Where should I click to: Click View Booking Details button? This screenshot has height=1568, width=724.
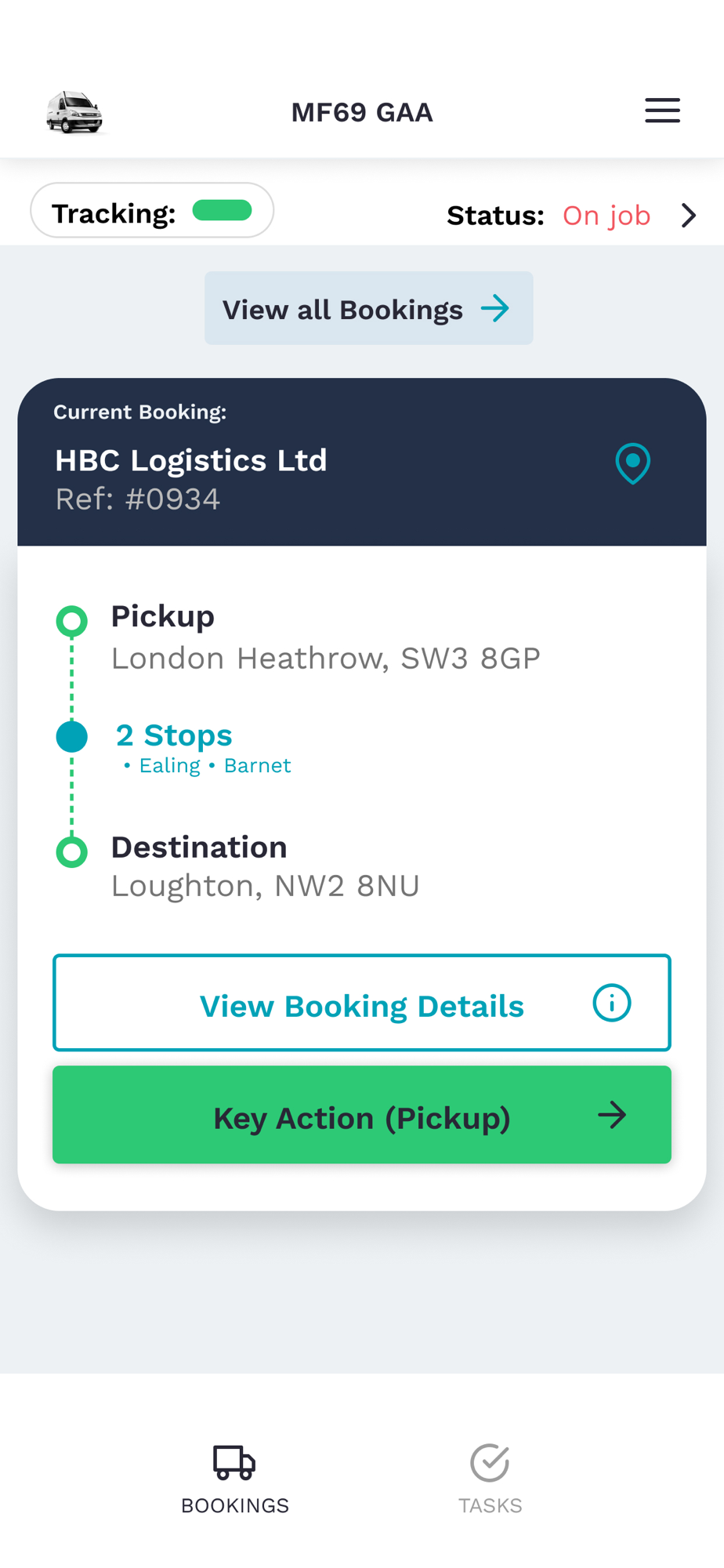pyautogui.click(x=361, y=1004)
